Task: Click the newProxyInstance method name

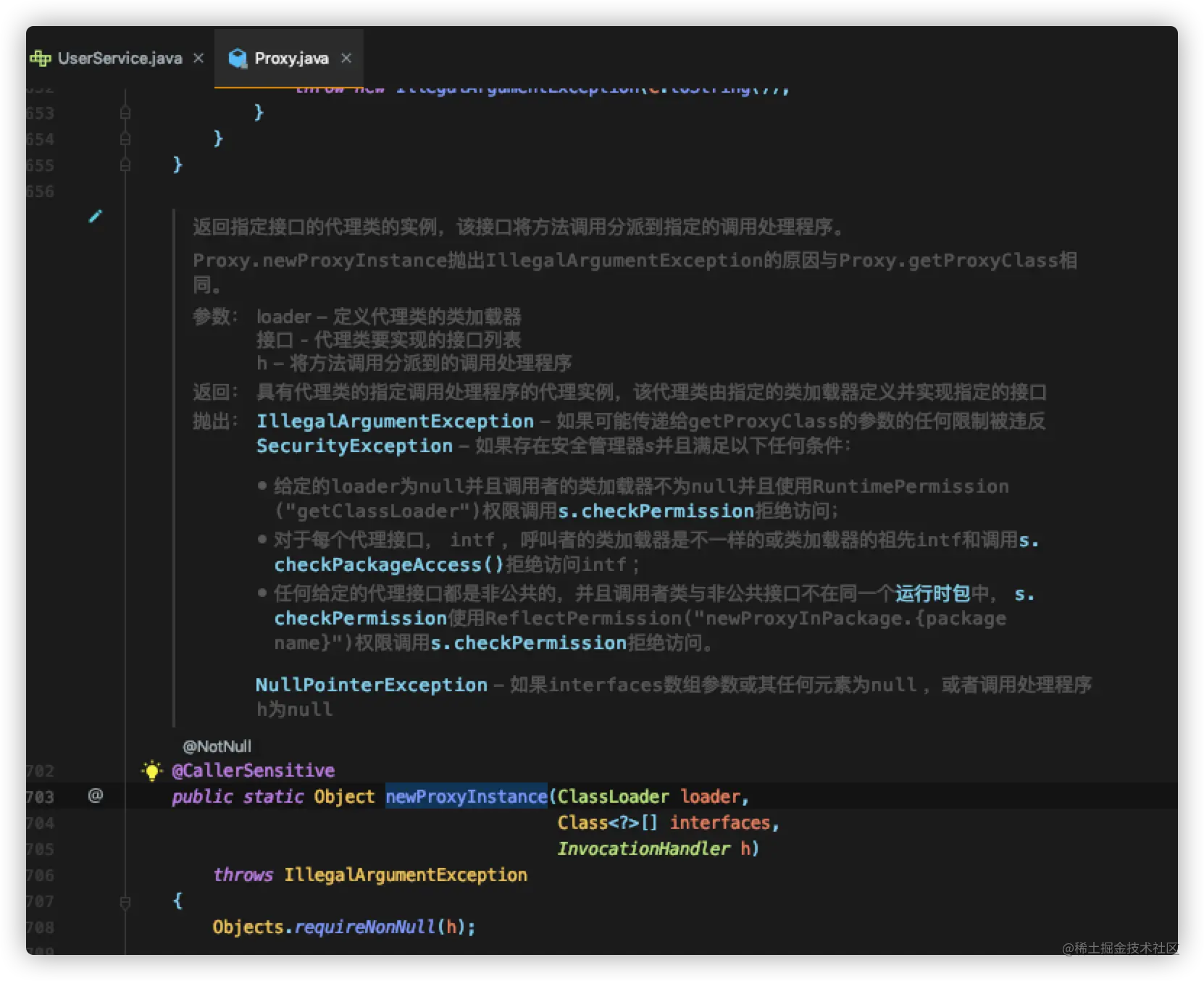Action: (467, 796)
